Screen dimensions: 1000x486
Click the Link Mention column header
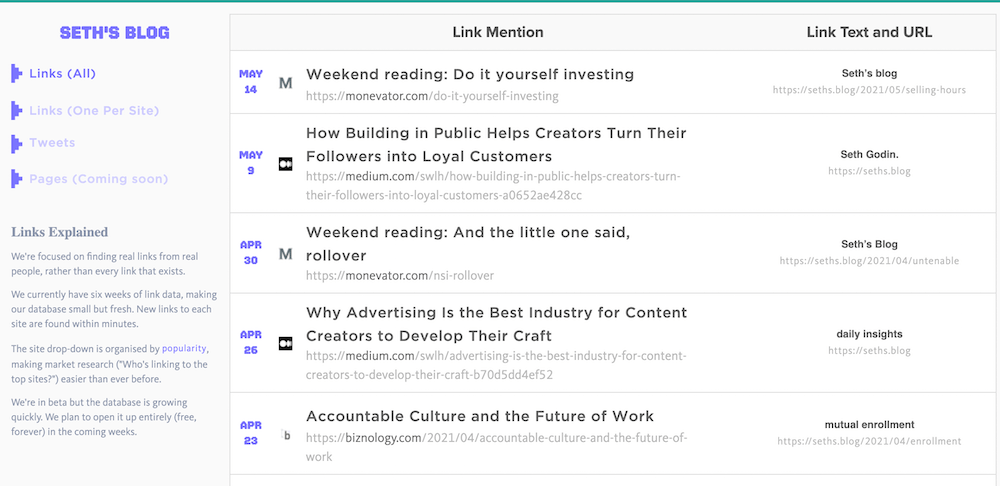[498, 33]
